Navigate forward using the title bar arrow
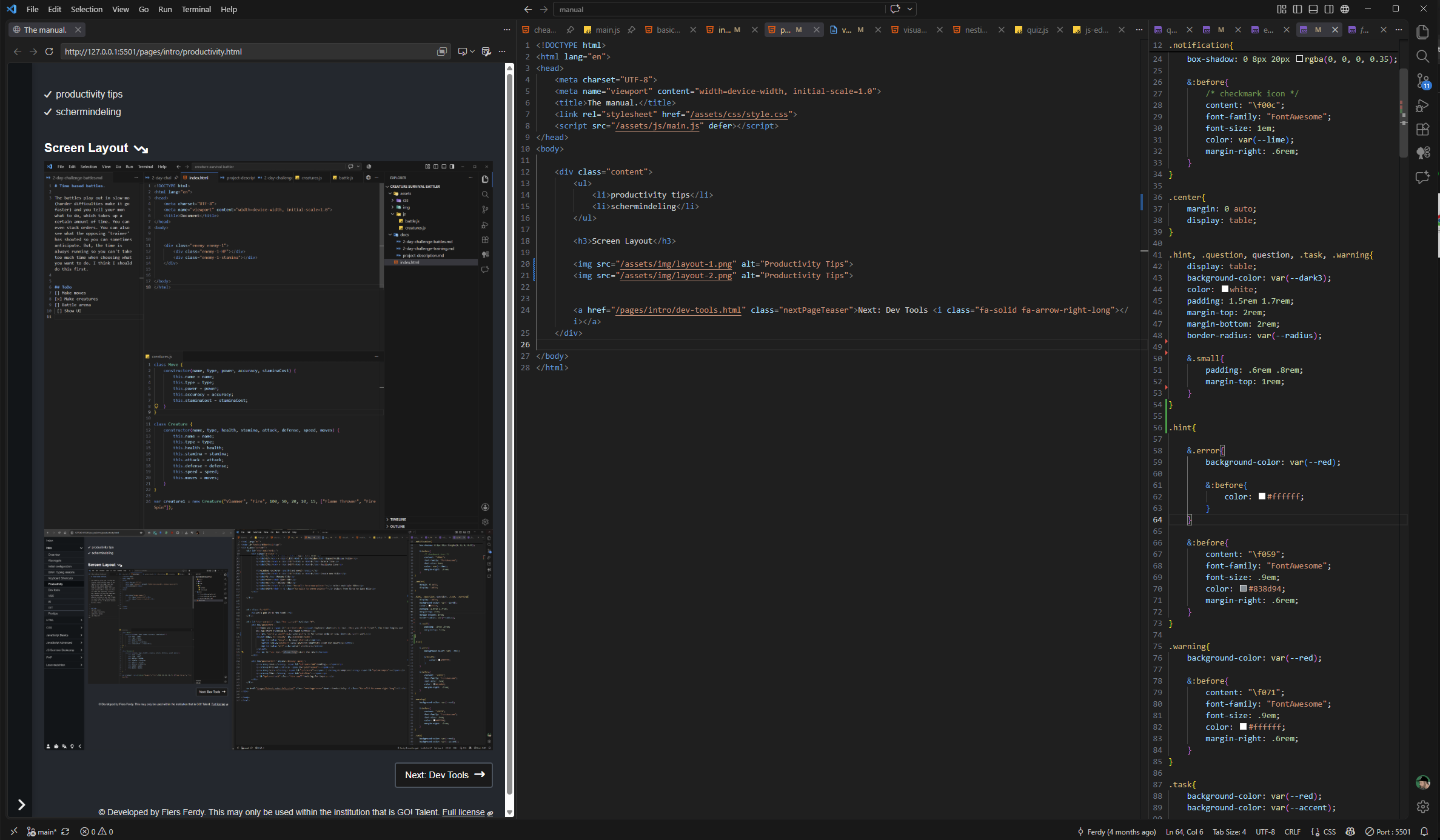 tap(544, 9)
